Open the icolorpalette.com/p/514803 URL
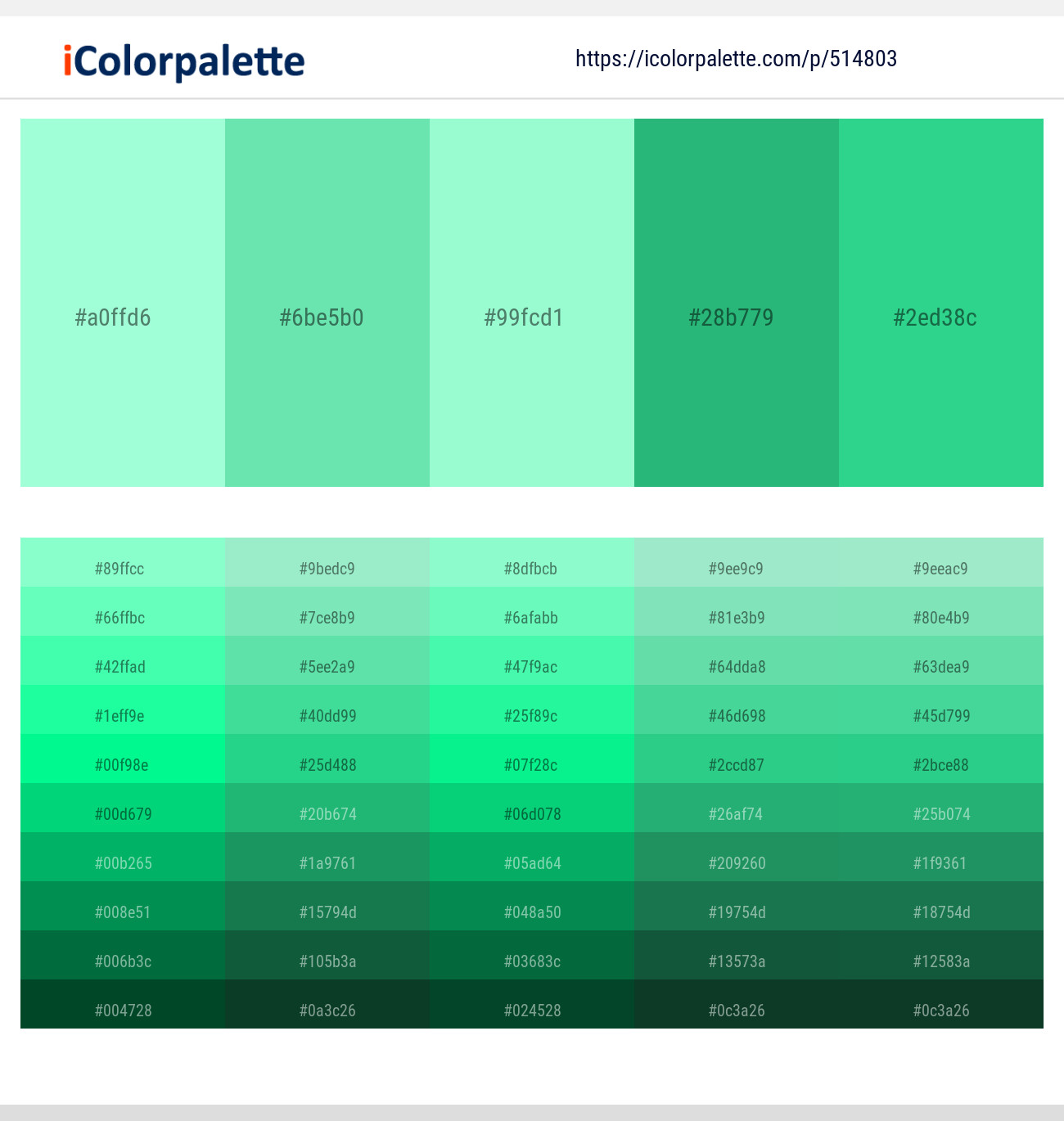This screenshot has width=1064, height=1121. click(736, 59)
